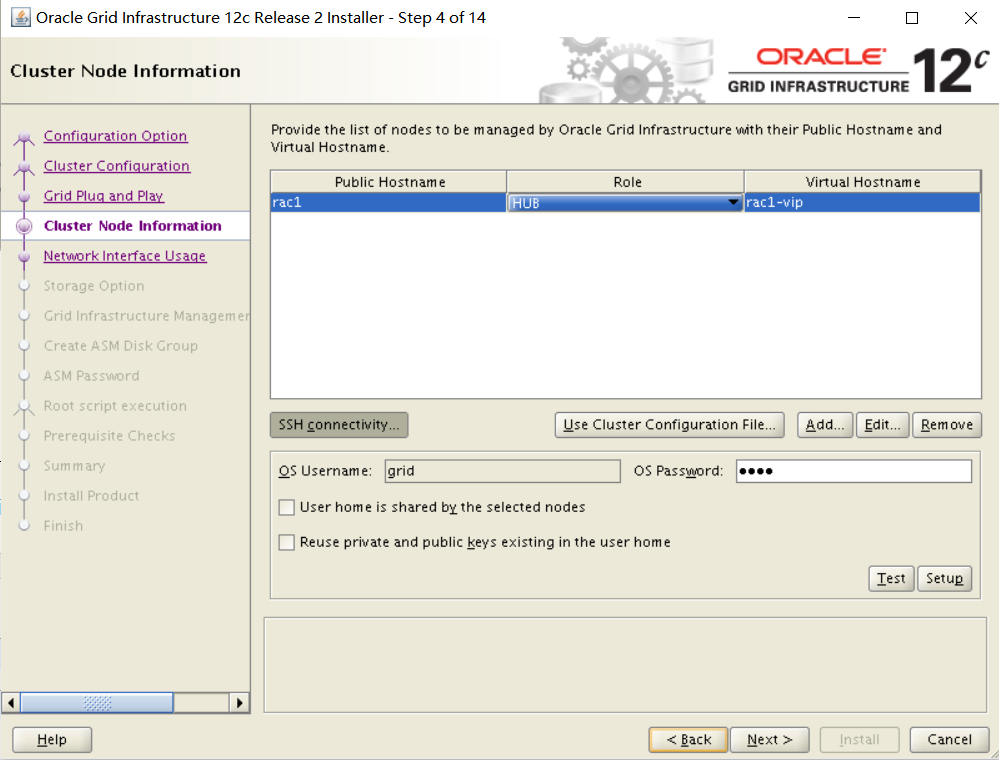The height and width of the screenshot is (760, 999).
Task: Click the Install Product step label
Action: tap(91, 495)
